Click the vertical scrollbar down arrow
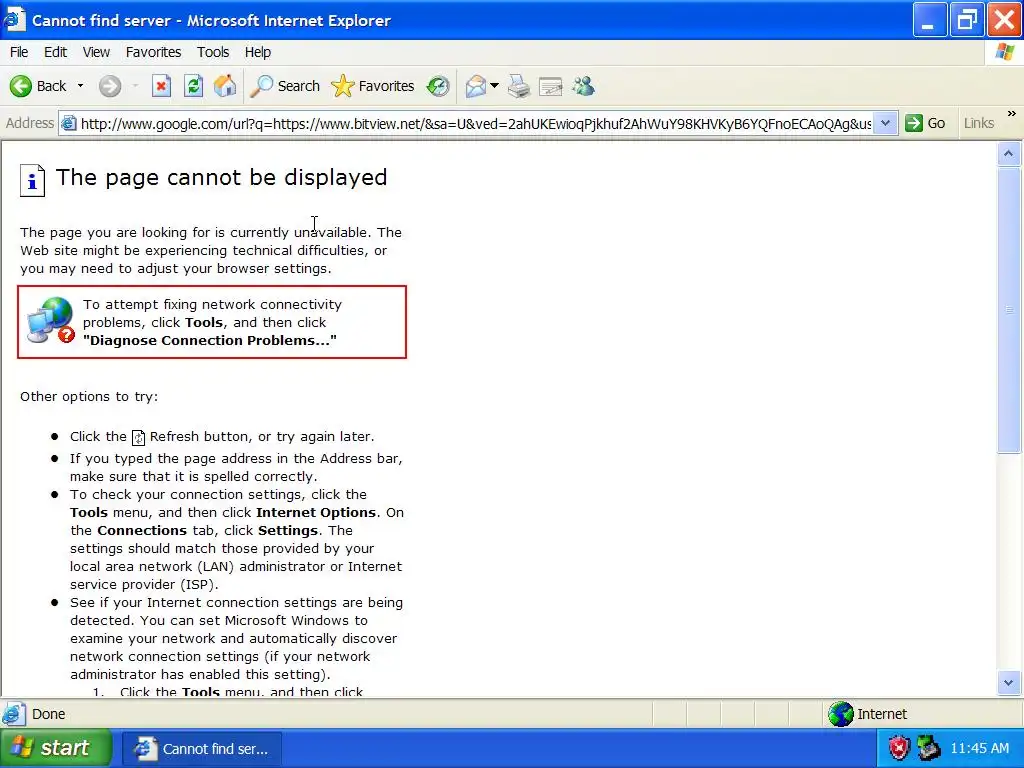The image size is (1024, 768). [x=1008, y=683]
